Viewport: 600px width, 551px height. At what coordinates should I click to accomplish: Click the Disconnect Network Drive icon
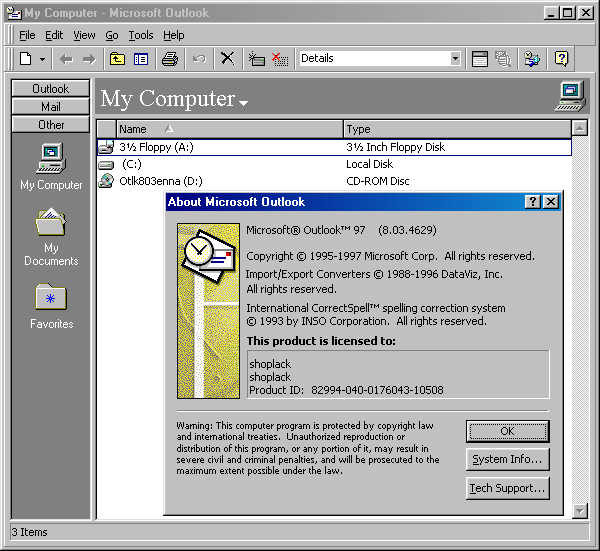(280, 59)
